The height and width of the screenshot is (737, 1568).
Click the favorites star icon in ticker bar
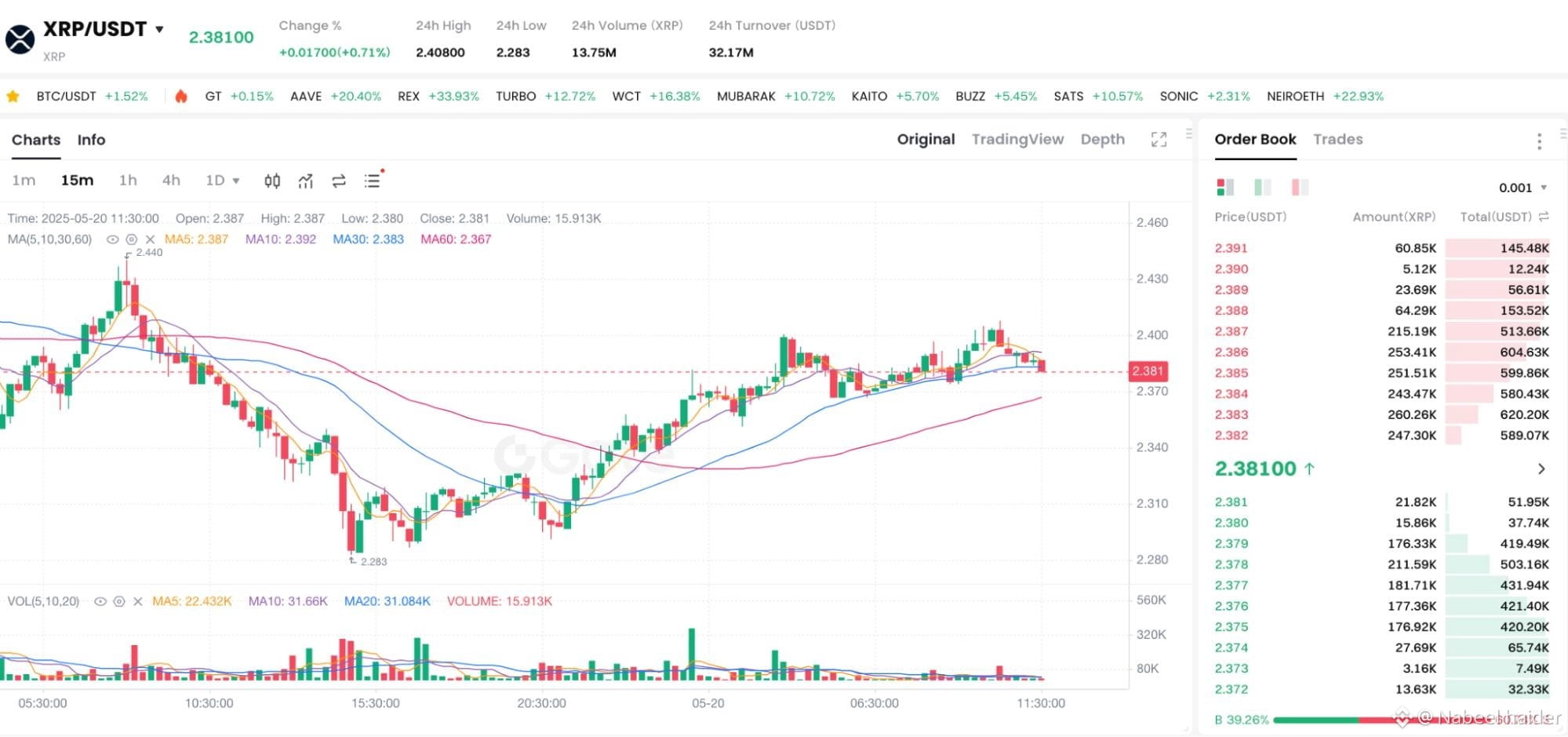pyautogui.click(x=13, y=97)
